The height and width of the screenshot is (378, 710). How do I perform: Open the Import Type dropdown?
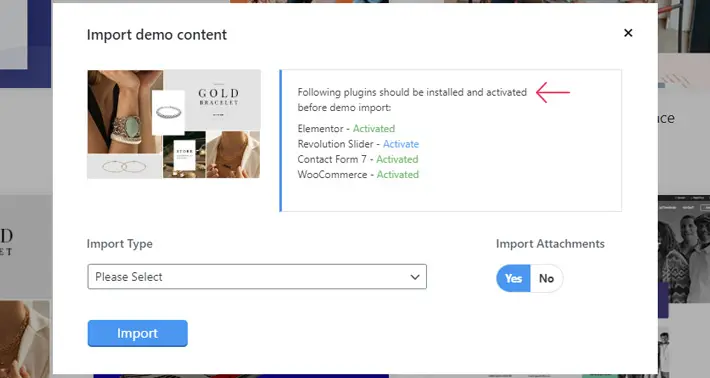[x=257, y=277]
